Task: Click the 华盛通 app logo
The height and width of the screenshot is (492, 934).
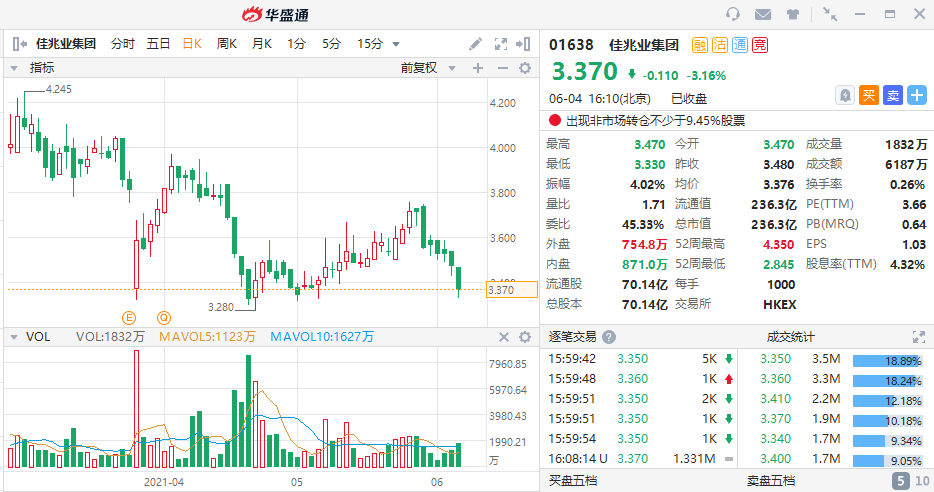Action: 275,14
